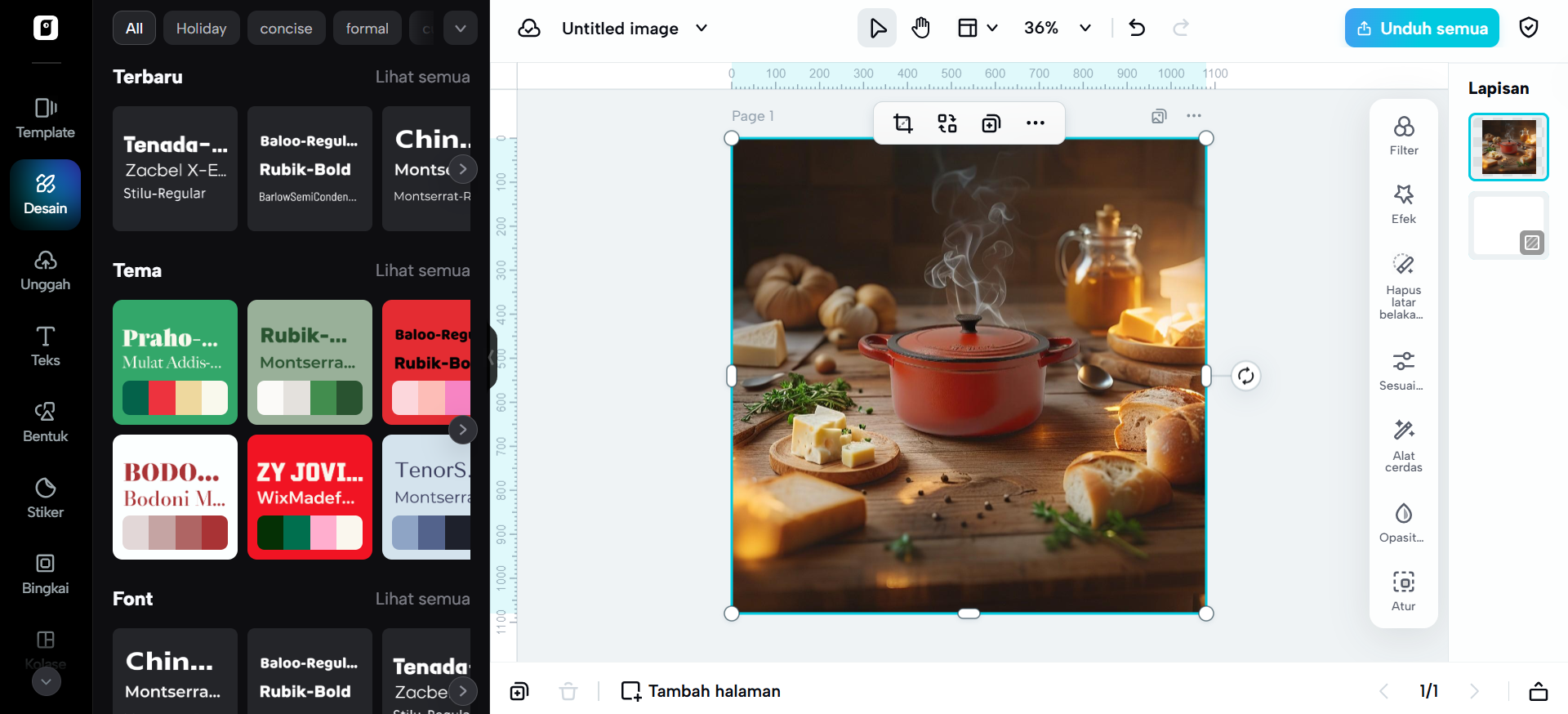Viewport: 1568px width, 714px height.
Task: Open the bottom-right toolbox icon
Action: (x=1539, y=692)
